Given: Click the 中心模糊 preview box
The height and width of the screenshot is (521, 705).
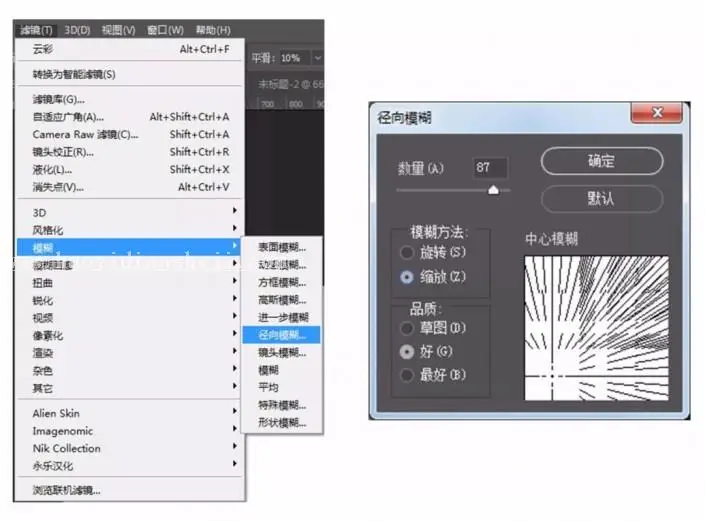Looking at the screenshot, I should coord(596,328).
